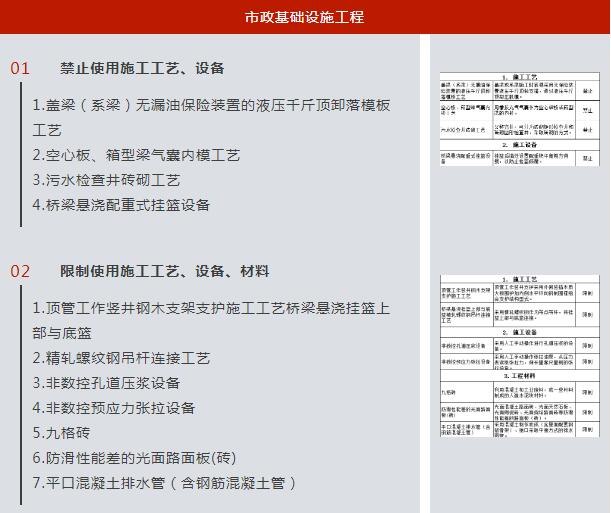Select the red 02 section number
Screen dimensions: 611x513
(20, 271)
